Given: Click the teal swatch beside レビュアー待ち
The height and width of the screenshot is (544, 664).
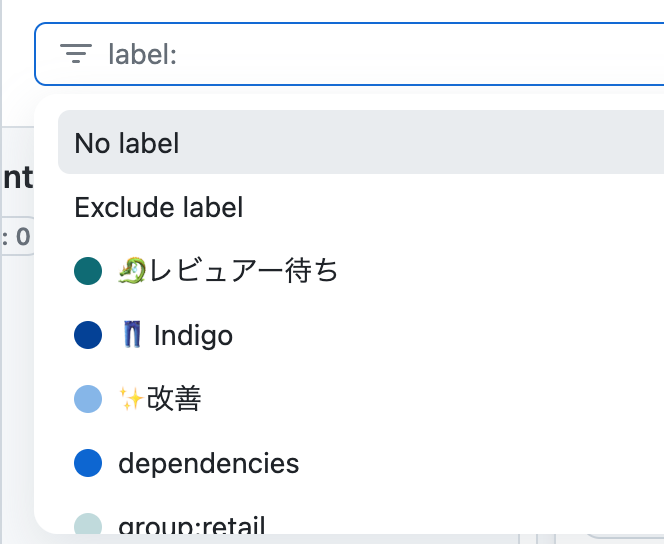Looking at the screenshot, I should click(88, 270).
